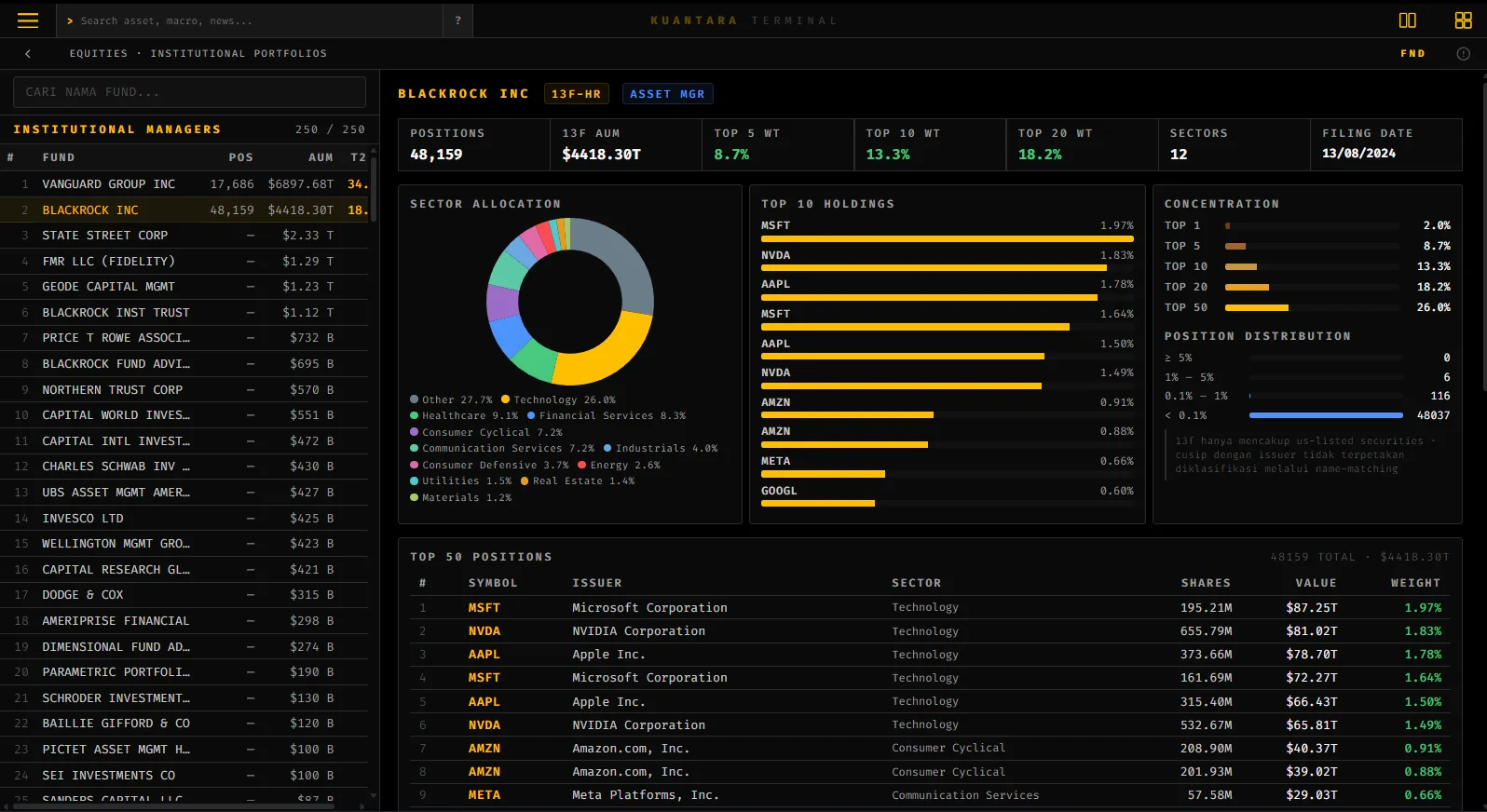This screenshot has width=1487, height=812.
Task: Open the AMZN symbol in the $40.37T row
Action: pyautogui.click(x=484, y=749)
